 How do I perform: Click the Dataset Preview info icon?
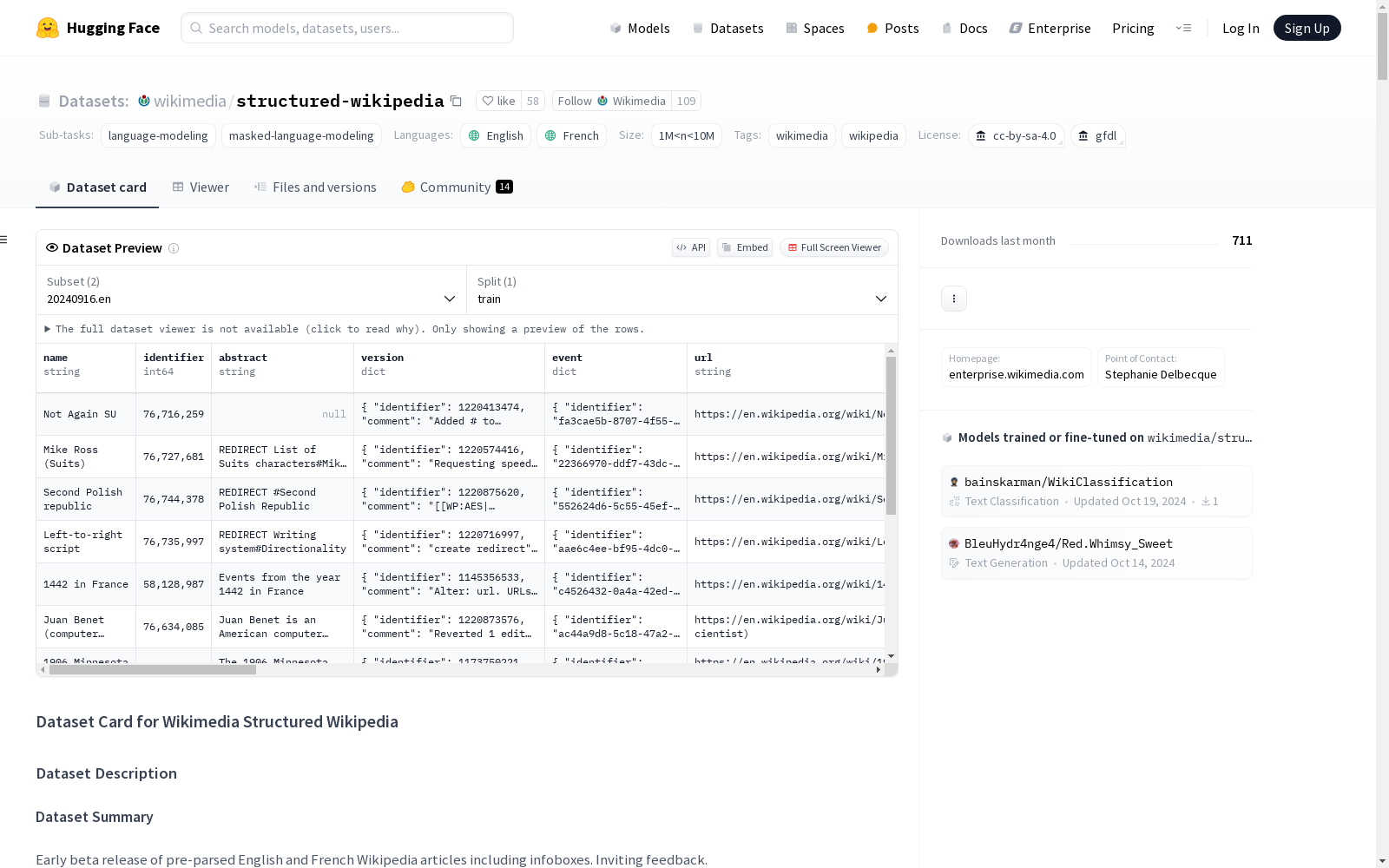[174, 248]
